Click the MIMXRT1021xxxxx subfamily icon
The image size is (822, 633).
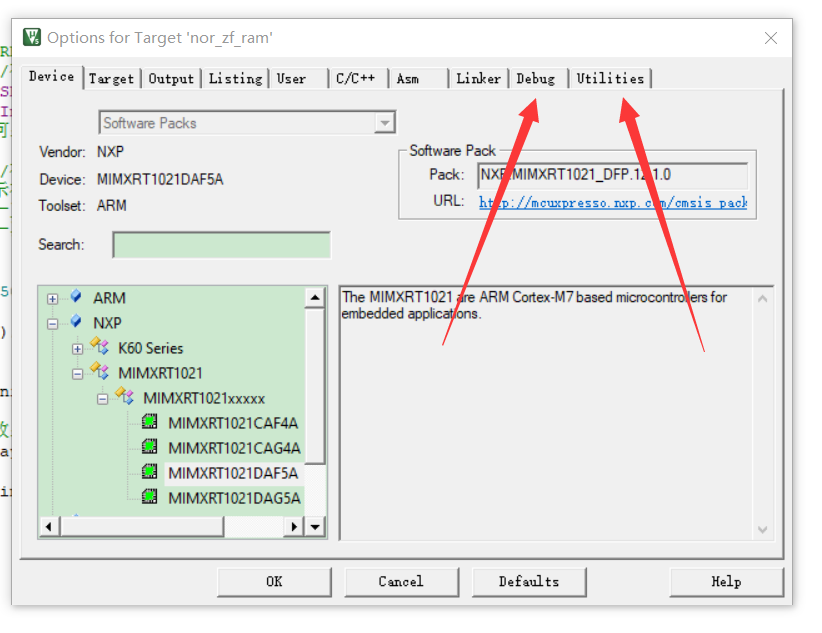tap(123, 396)
